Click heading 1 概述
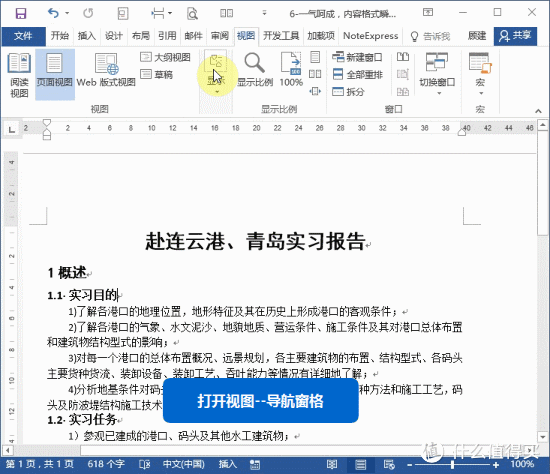This screenshot has height=474, width=550. [67, 273]
